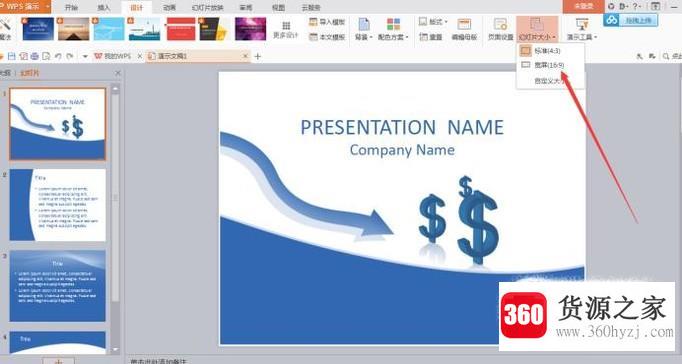Expand the Presentation Tools (演示工具) dropdown
The width and height of the screenshot is (682, 364).
[582, 30]
